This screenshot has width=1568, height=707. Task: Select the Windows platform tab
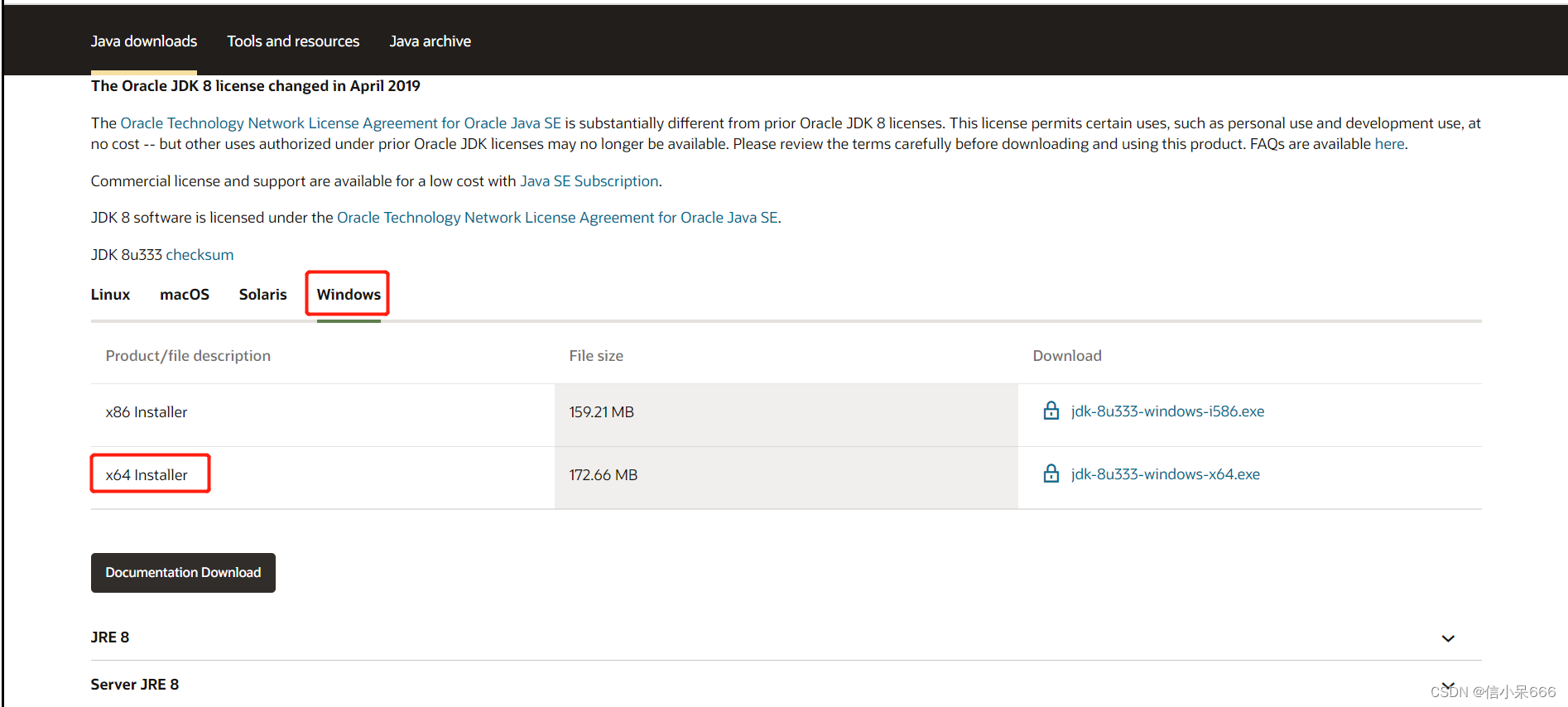click(x=349, y=295)
